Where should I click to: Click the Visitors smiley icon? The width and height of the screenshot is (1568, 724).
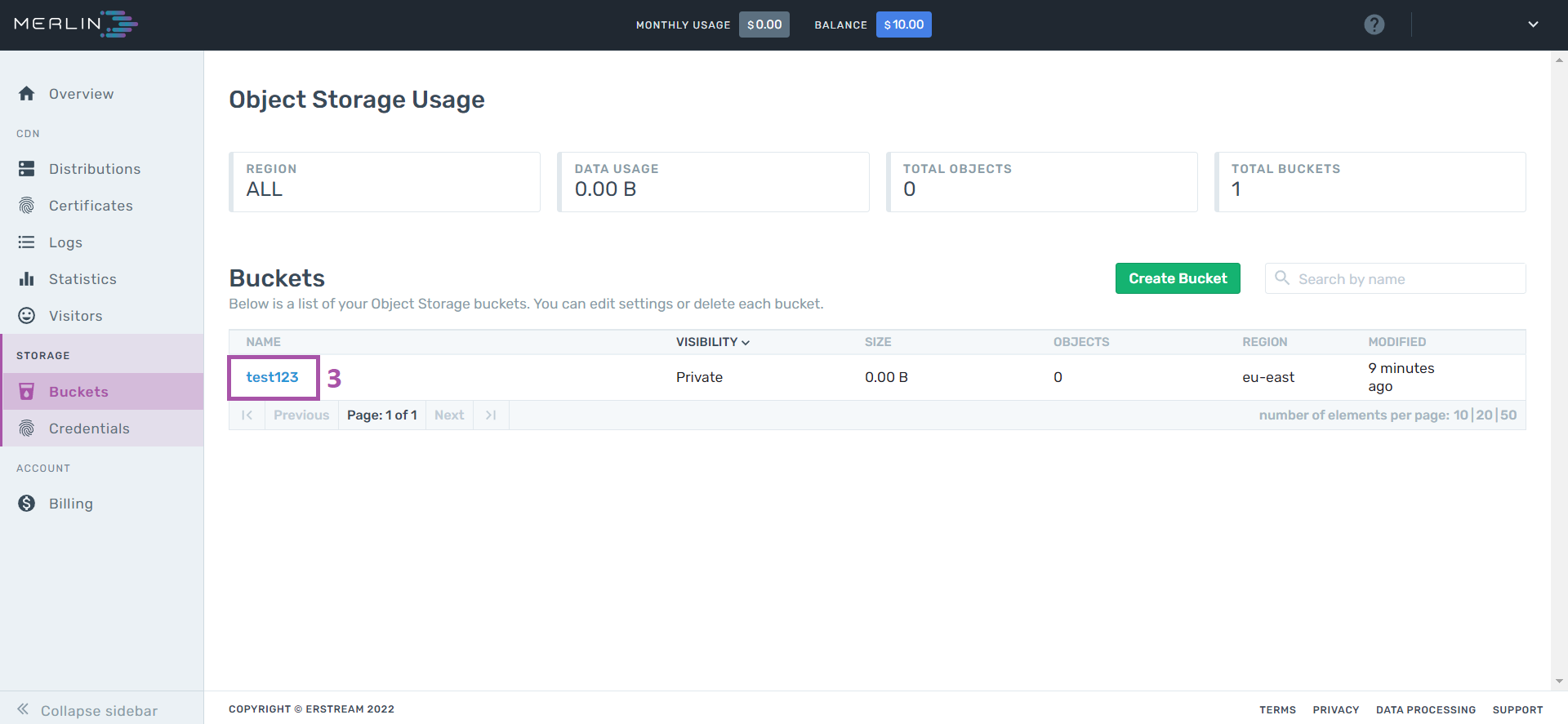click(x=27, y=316)
